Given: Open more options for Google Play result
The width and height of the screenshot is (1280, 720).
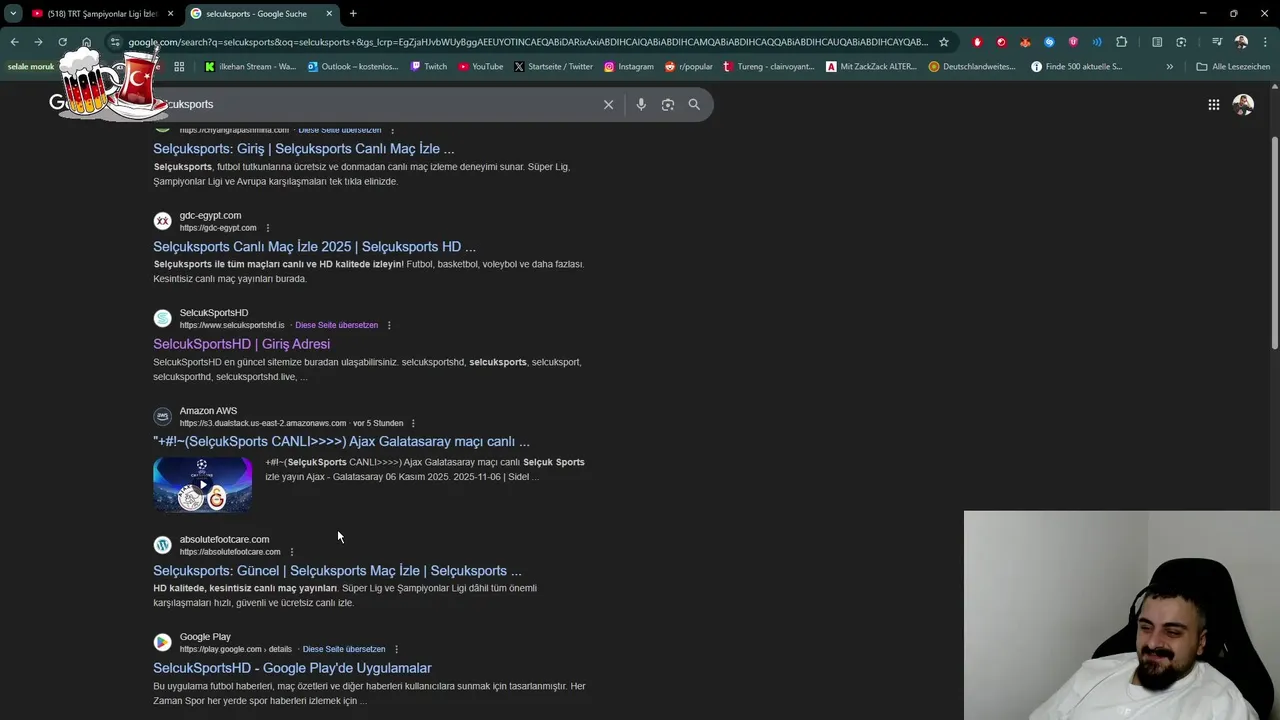Looking at the screenshot, I should (x=396, y=649).
